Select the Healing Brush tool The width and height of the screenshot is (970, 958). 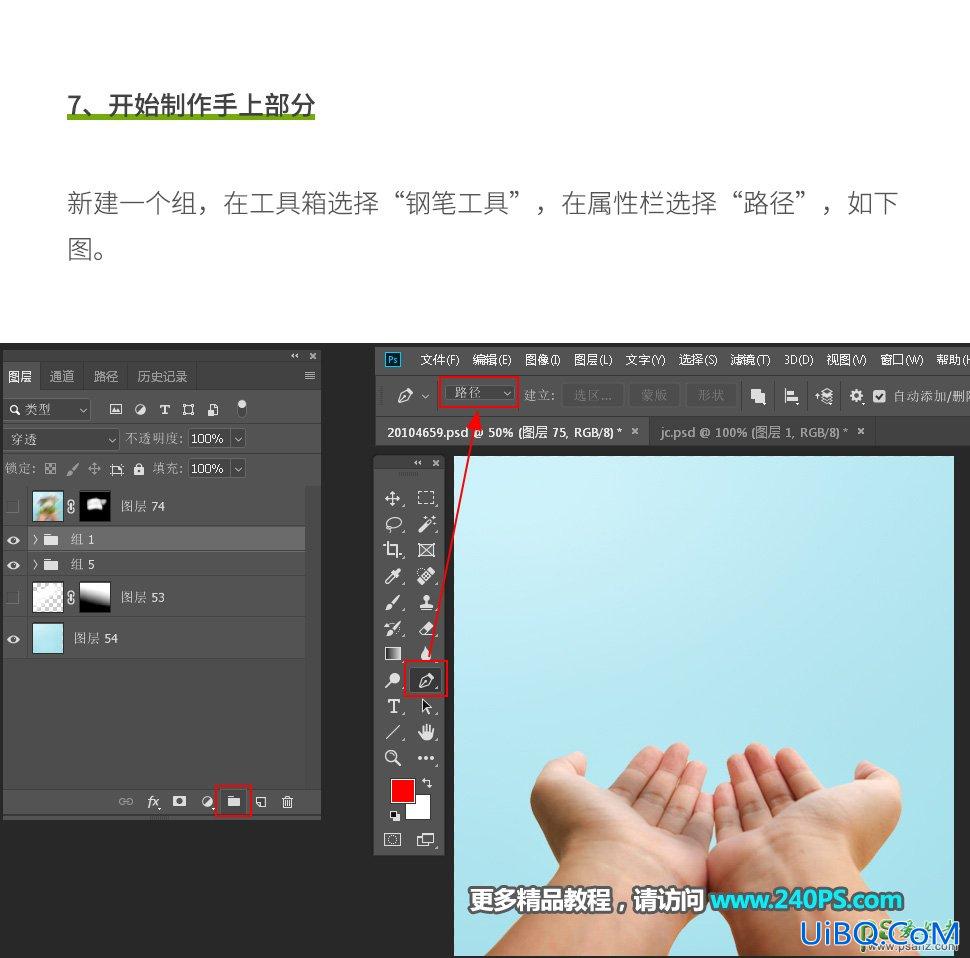click(426, 576)
